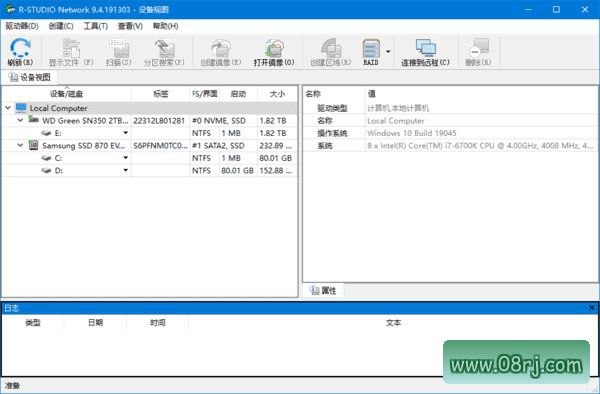Click the Samsung SSD drive icon
Screen dimensions: 600x394
click(34, 145)
